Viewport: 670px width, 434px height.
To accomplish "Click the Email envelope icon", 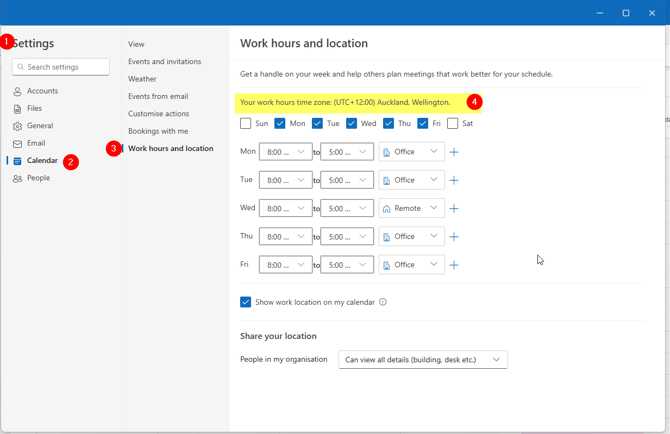I will tap(17, 144).
